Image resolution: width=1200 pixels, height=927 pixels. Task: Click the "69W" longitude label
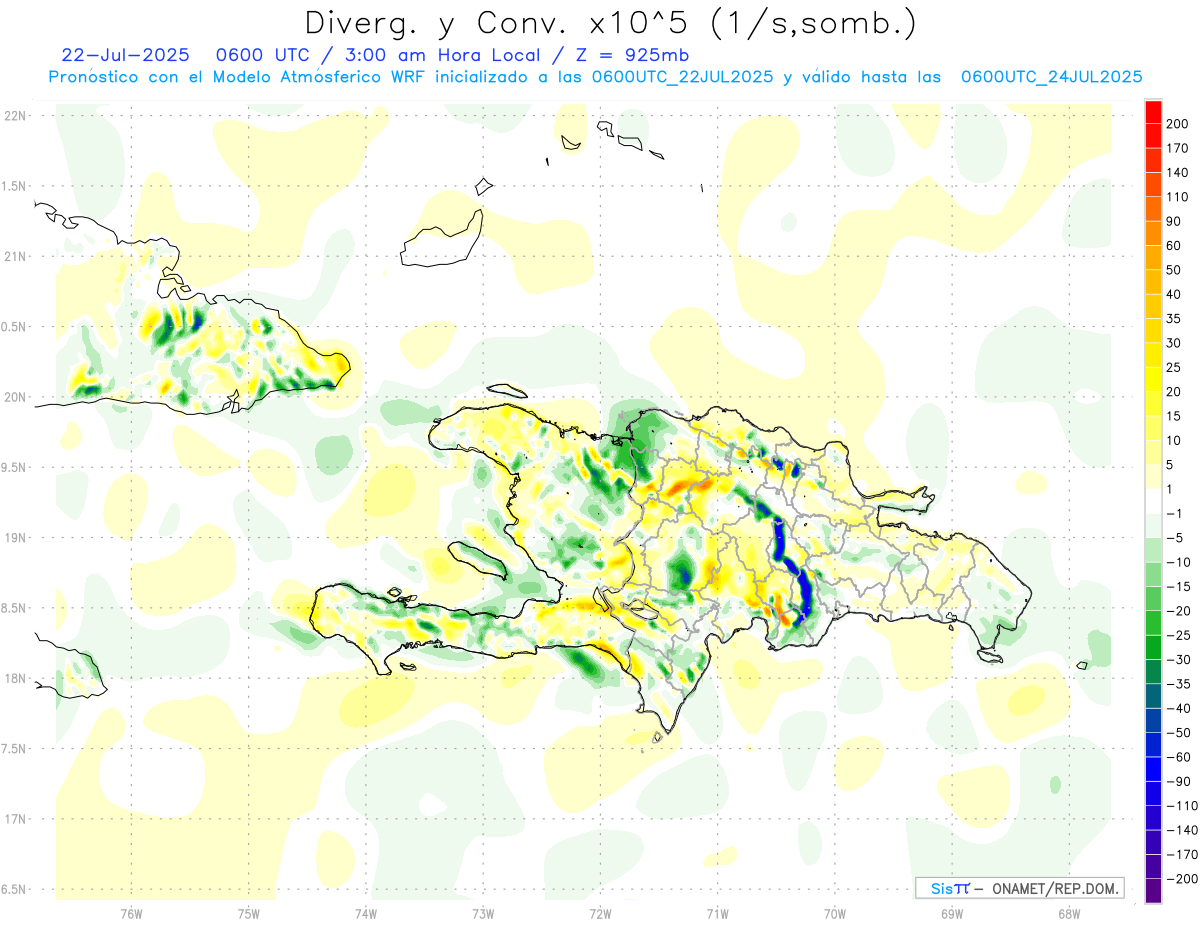coord(952,913)
